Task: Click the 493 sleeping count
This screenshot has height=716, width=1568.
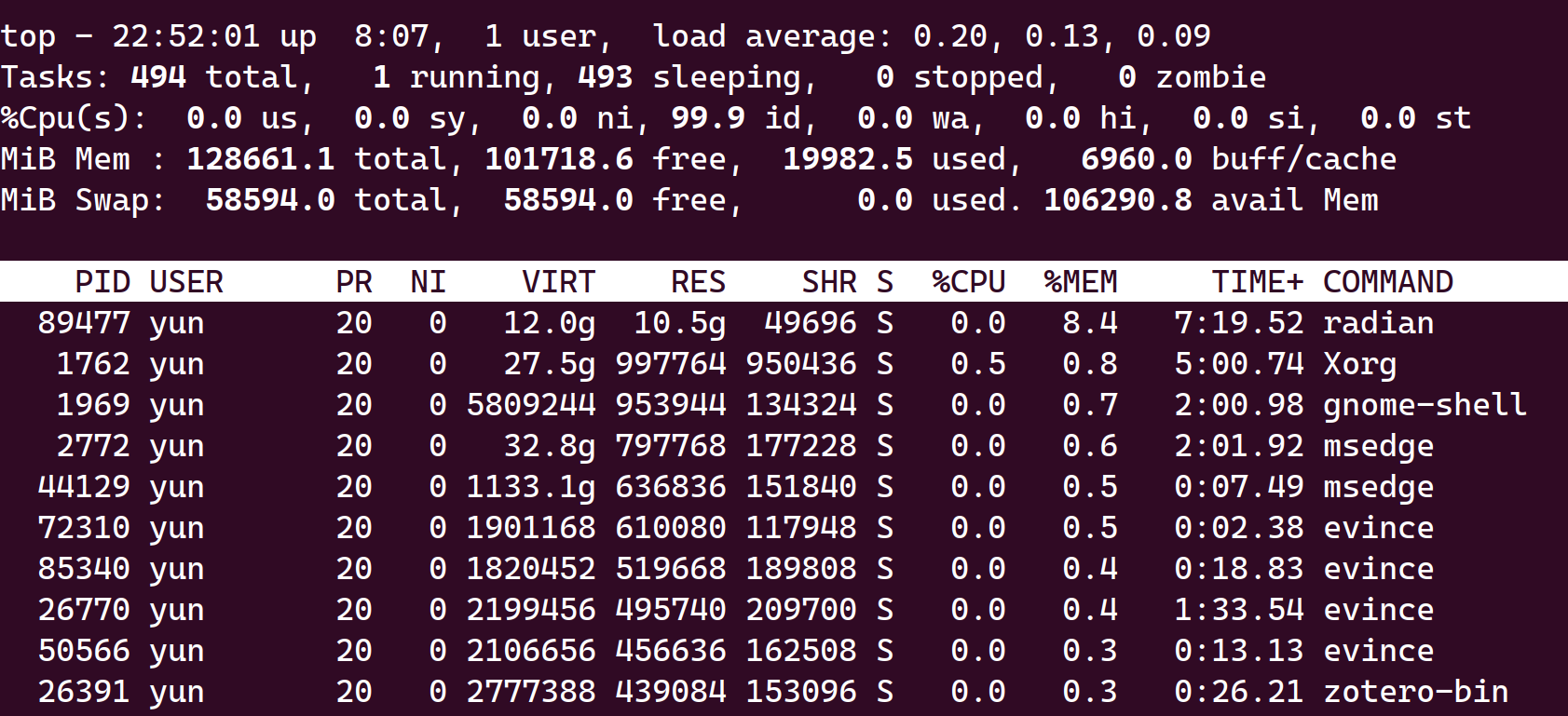Action: (606, 77)
